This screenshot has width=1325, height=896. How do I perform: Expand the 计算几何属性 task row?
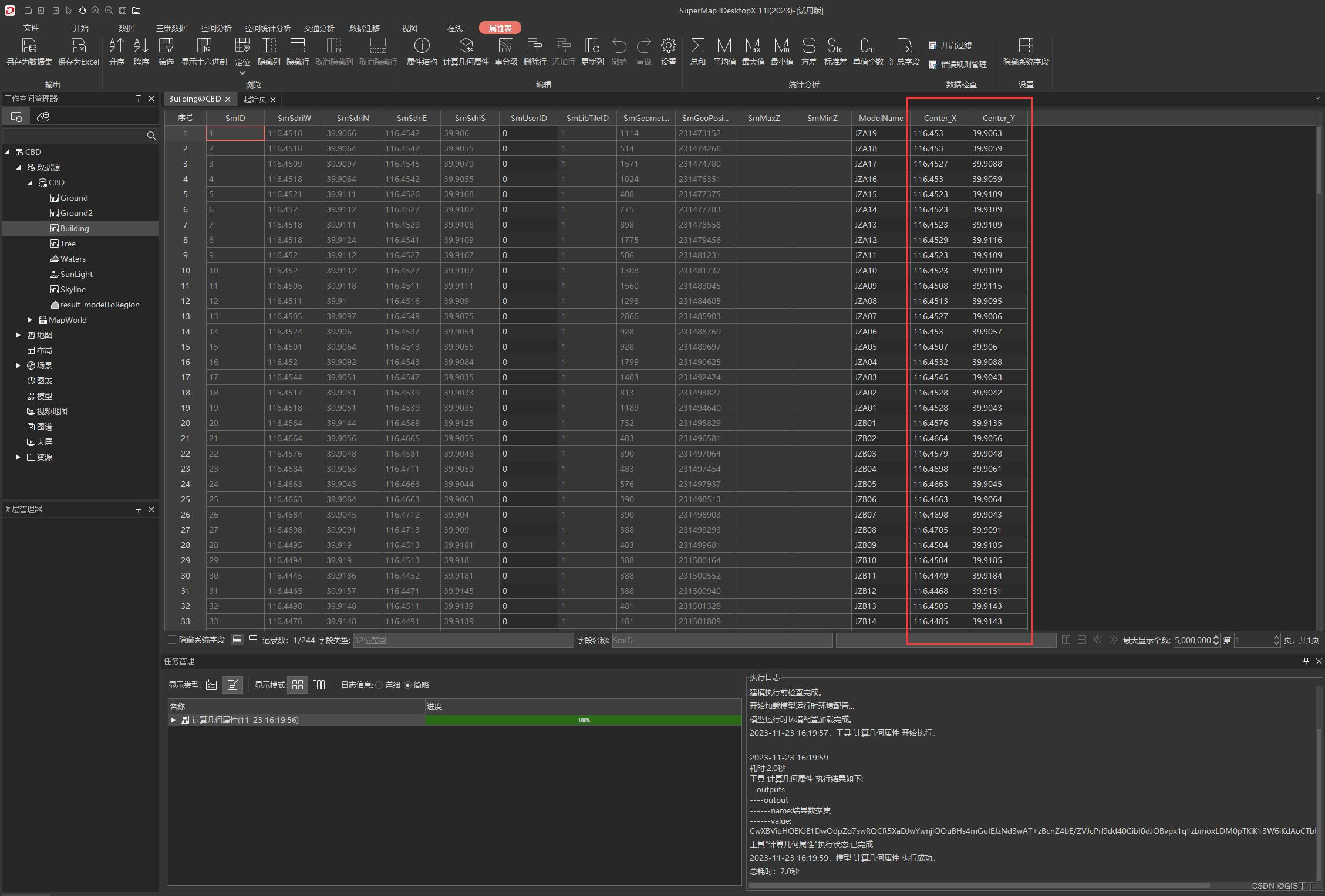pos(173,720)
